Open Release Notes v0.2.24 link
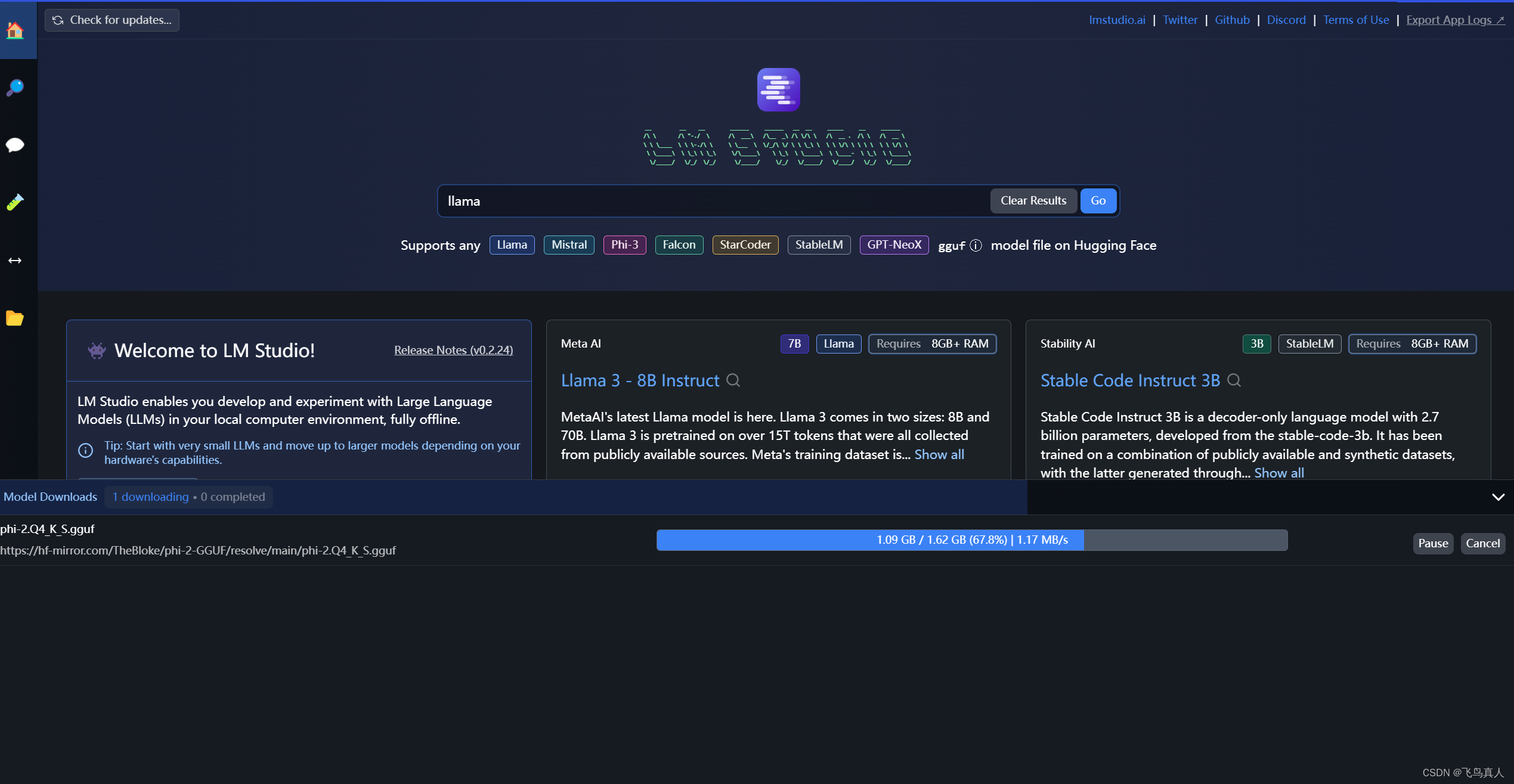The width and height of the screenshot is (1514, 784). tap(453, 351)
